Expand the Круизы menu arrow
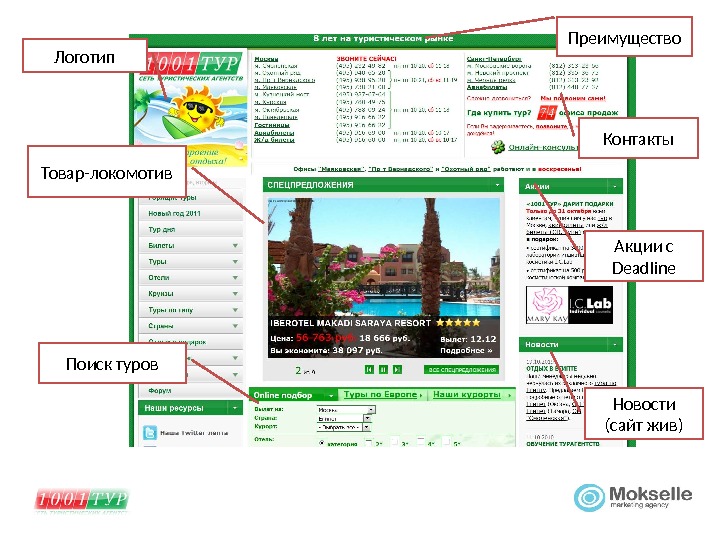Image resolution: width=720 pixels, height=540 pixels. [235, 294]
